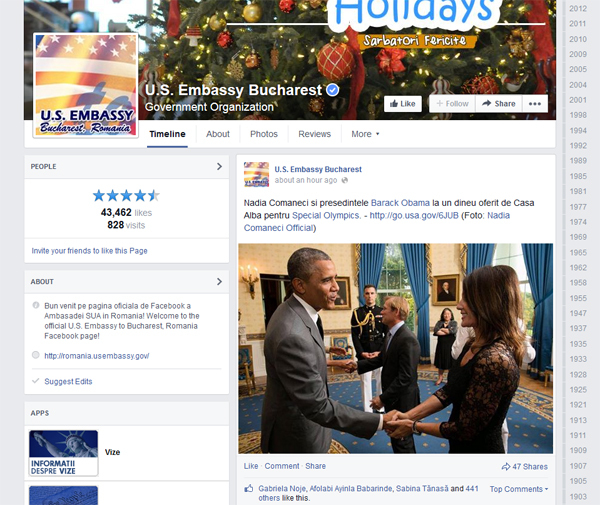Click the thumbs-up icon beside likers list
The height and width of the screenshot is (505, 600).
click(x=249, y=489)
